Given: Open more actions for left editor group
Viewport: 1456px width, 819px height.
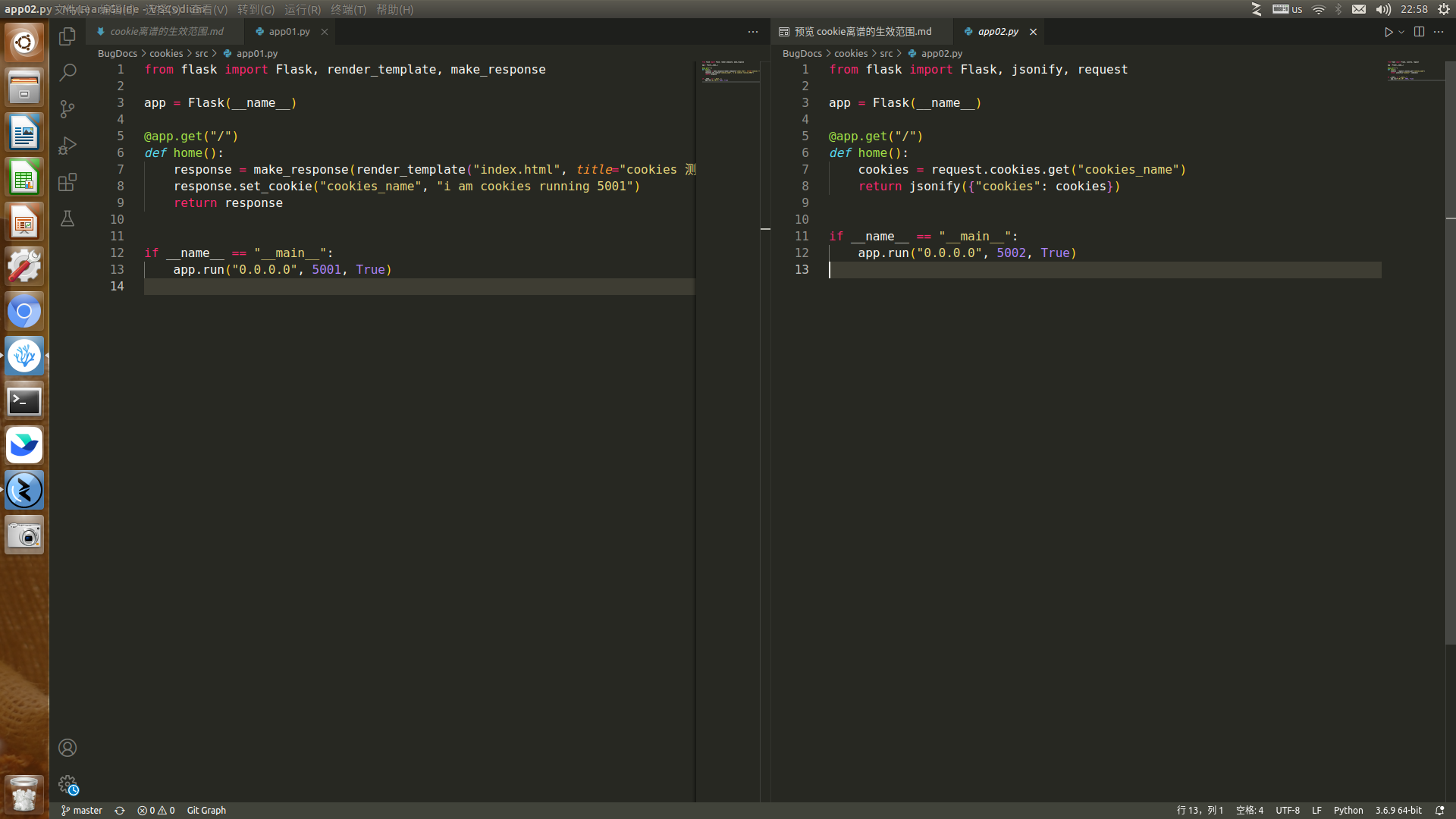Looking at the screenshot, I should click(x=752, y=32).
